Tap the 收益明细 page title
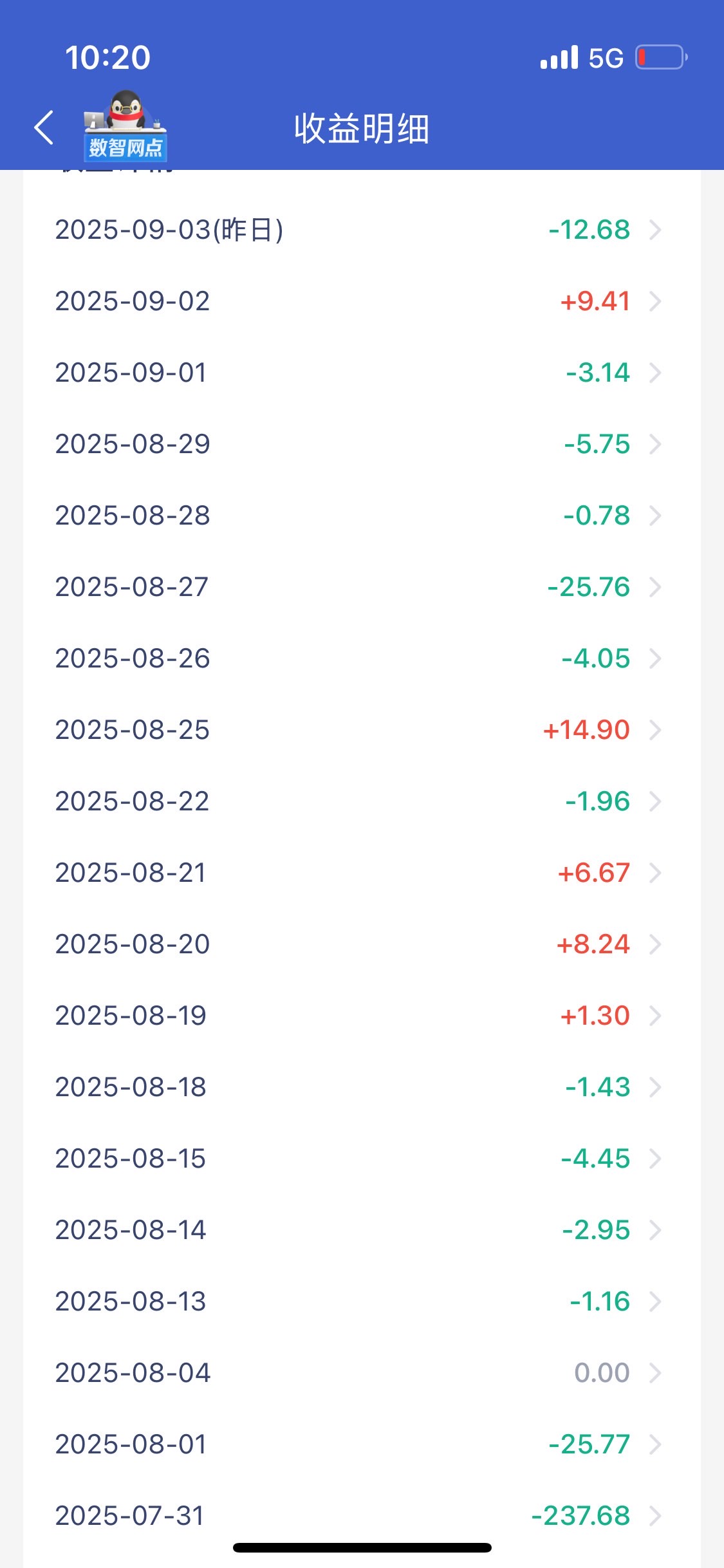724x1568 pixels. tap(362, 129)
